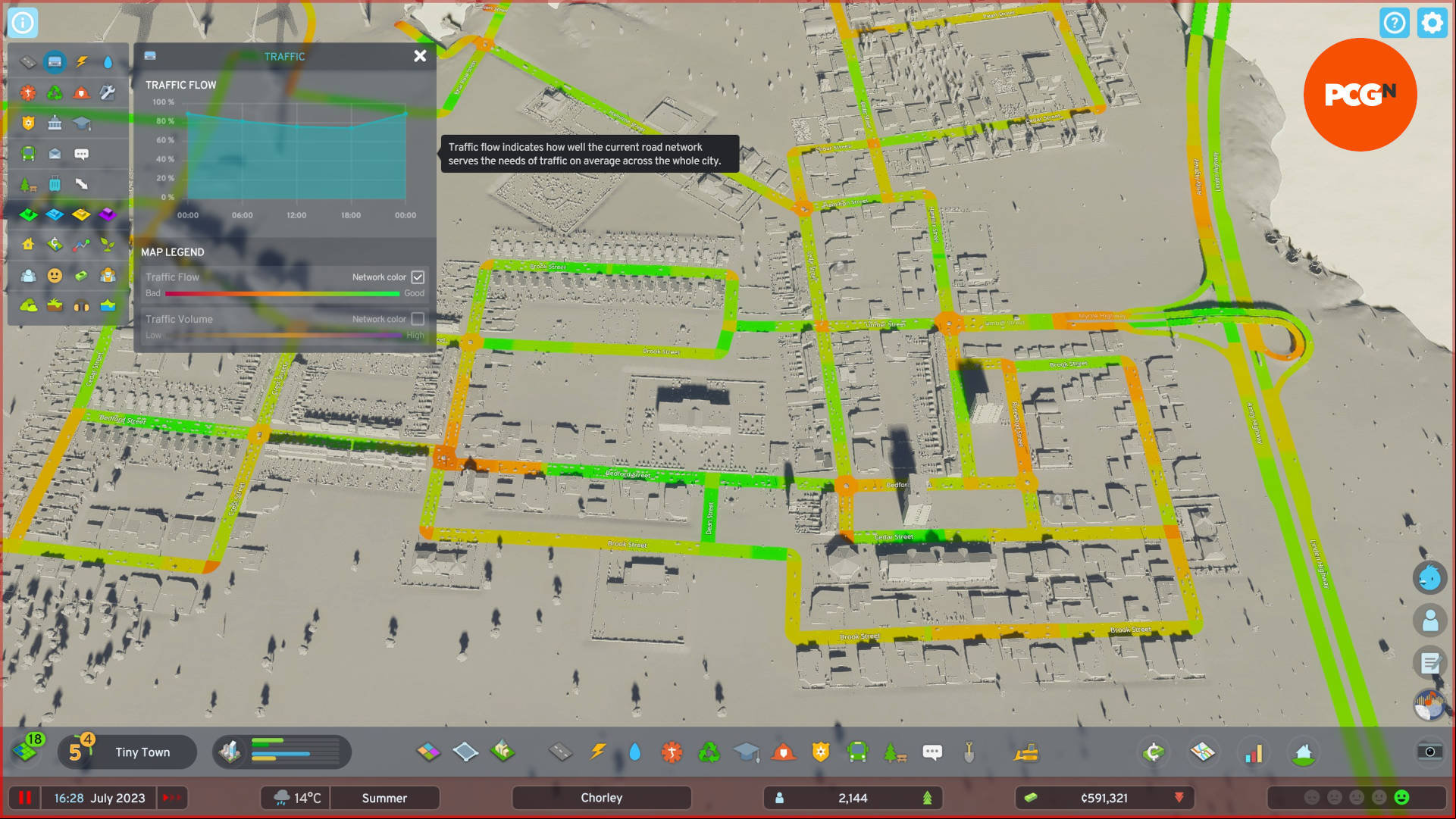Viewport: 1456px width, 819px height.
Task: Open the Road maintenance wrench info view
Action: point(108,93)
